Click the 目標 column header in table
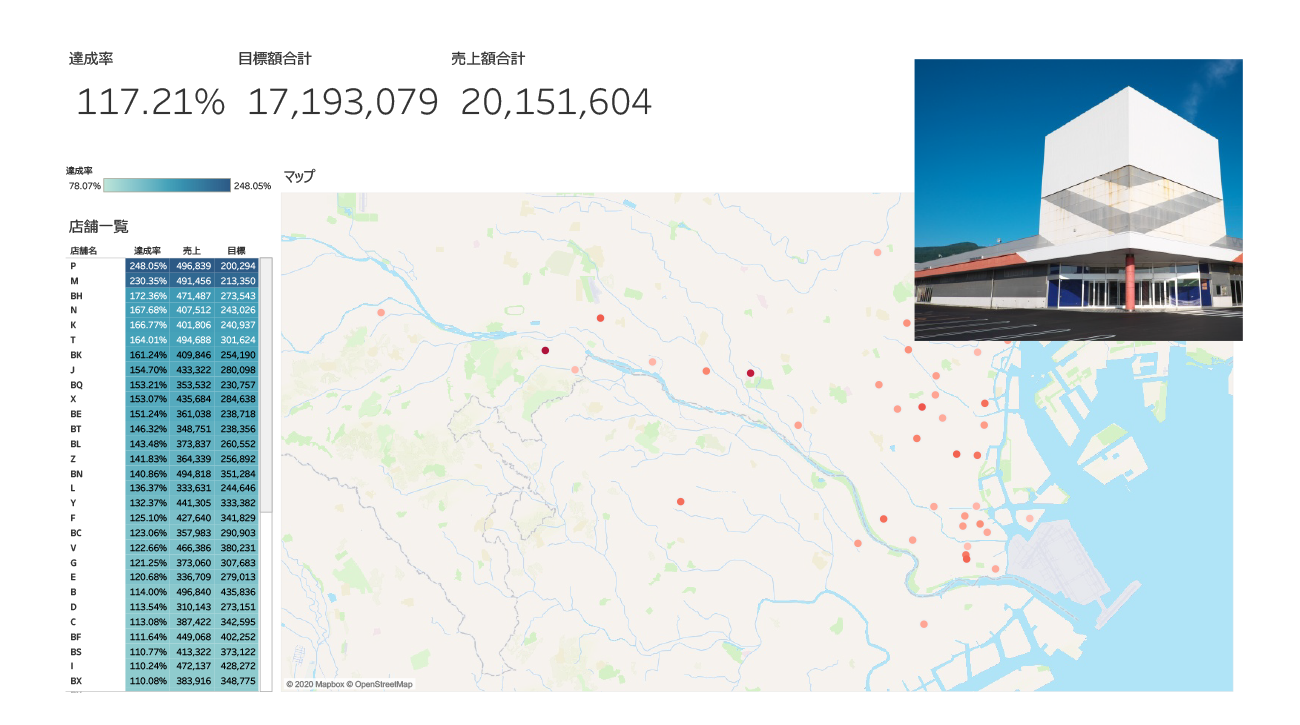 (x=236, y=250)
